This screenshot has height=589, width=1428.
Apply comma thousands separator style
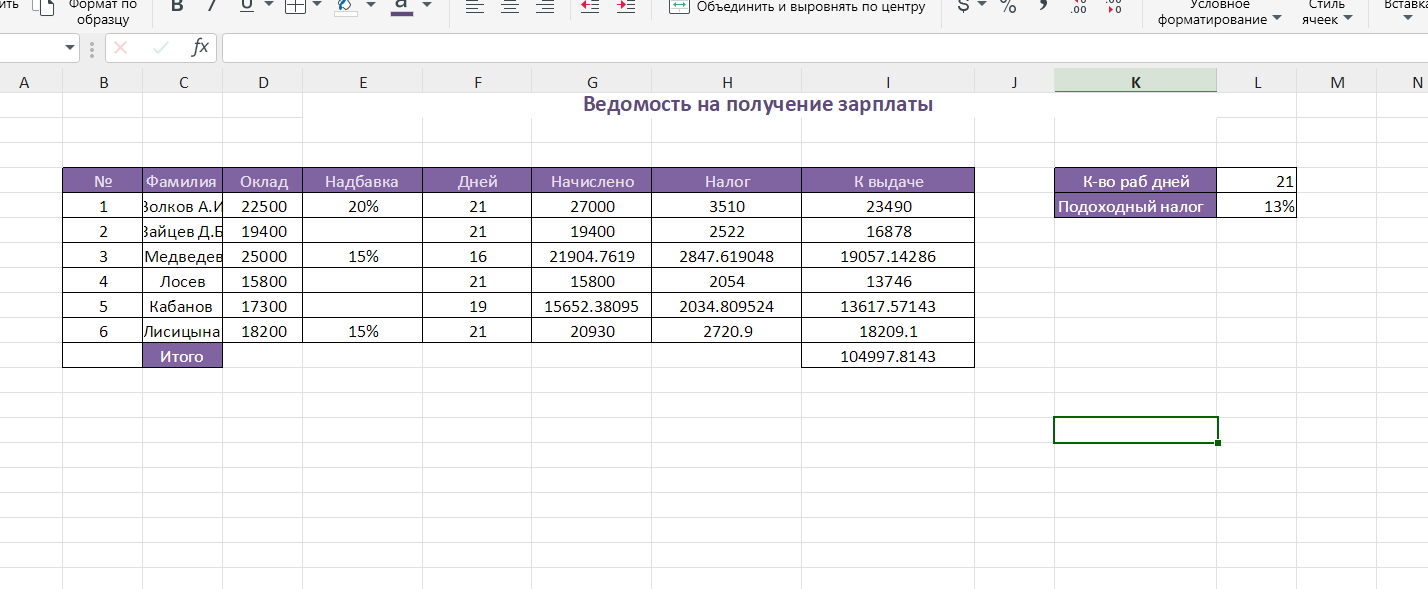coord(1043,6)
